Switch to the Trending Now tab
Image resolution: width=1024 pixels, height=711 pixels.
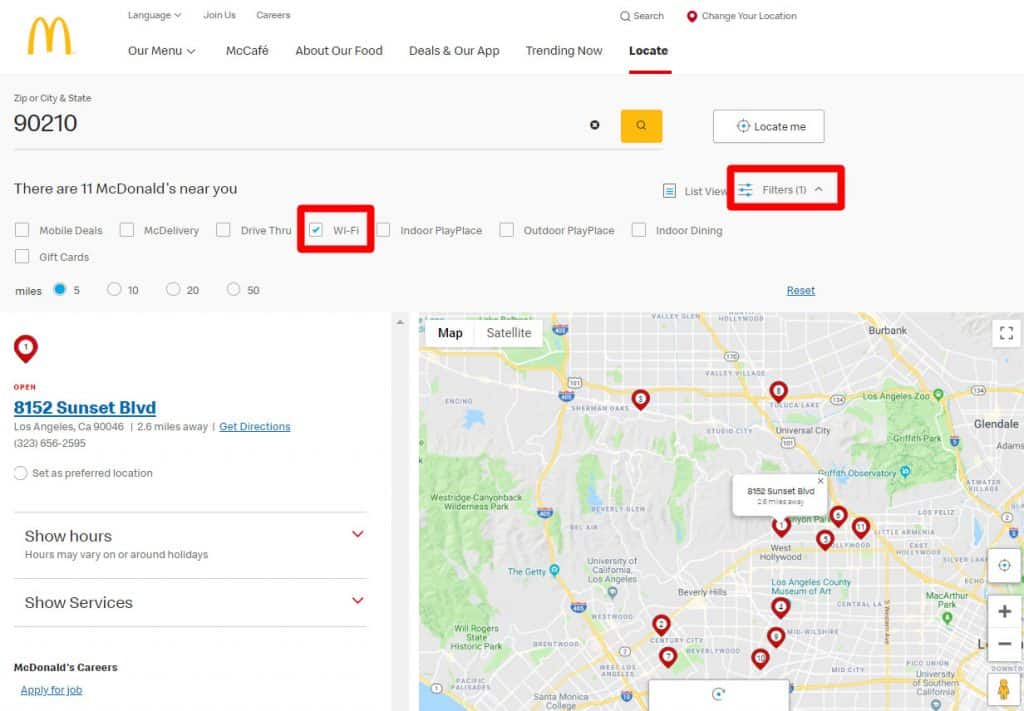(563, 50)
